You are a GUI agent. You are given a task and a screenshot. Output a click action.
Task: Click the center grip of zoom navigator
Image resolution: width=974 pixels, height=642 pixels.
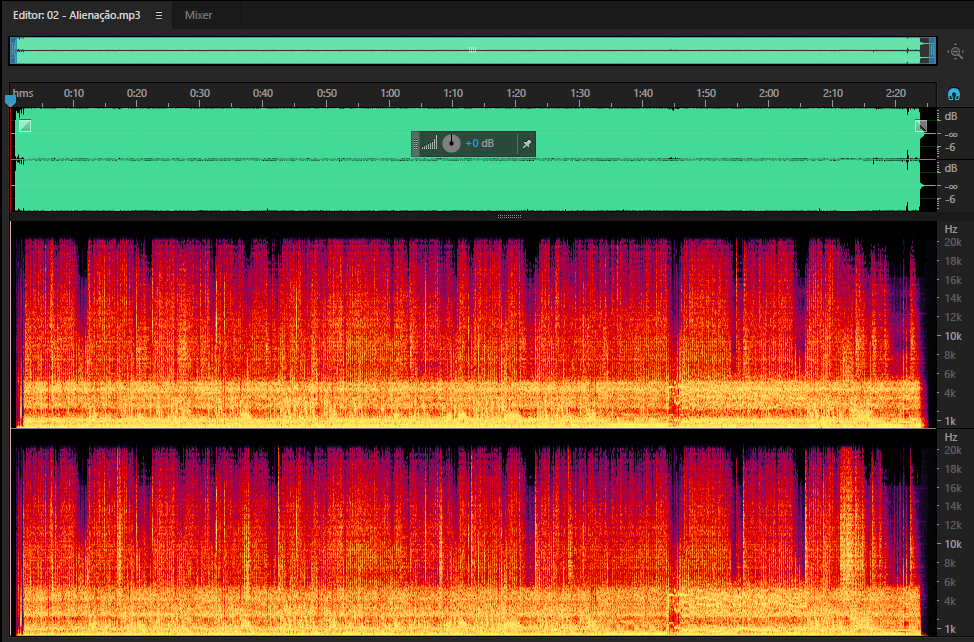point(472,50)
